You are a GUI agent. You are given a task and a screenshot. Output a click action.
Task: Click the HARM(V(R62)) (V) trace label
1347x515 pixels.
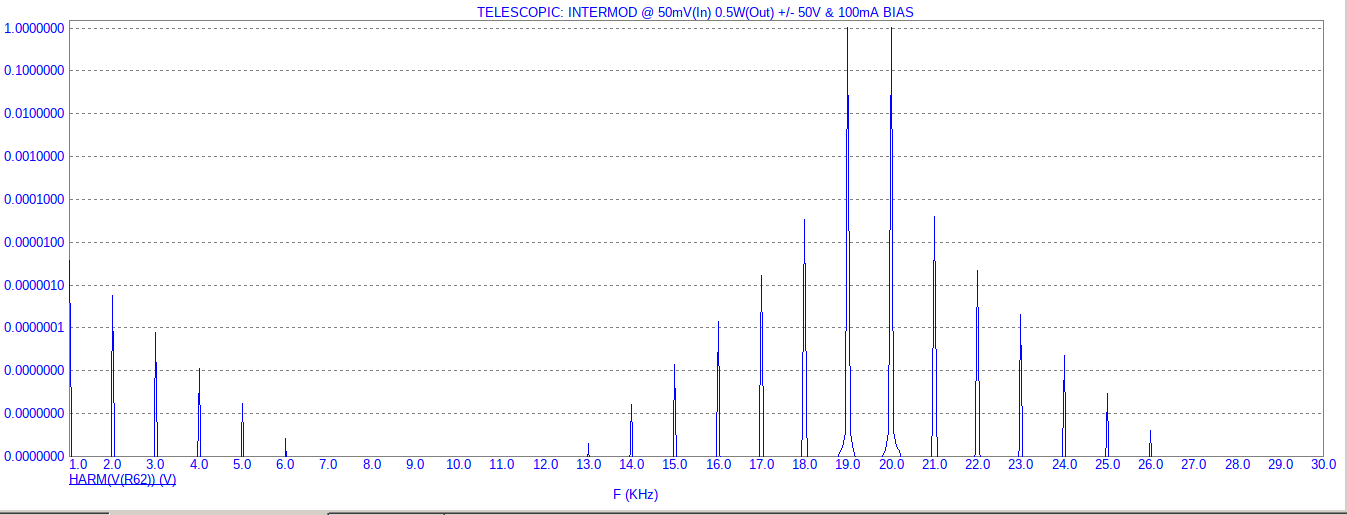click(x=122, y=479)
